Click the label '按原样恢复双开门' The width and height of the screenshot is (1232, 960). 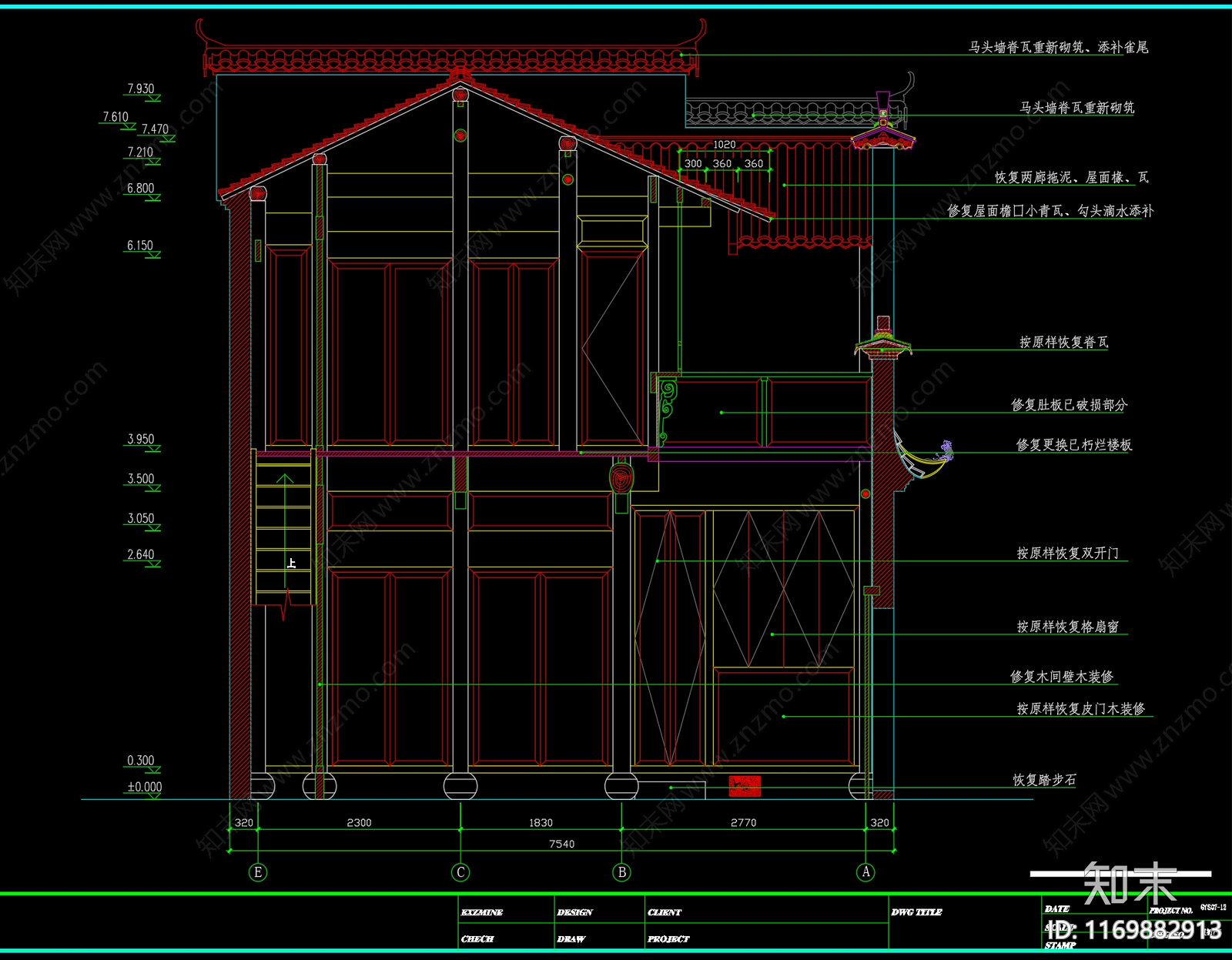(1067, 554)
